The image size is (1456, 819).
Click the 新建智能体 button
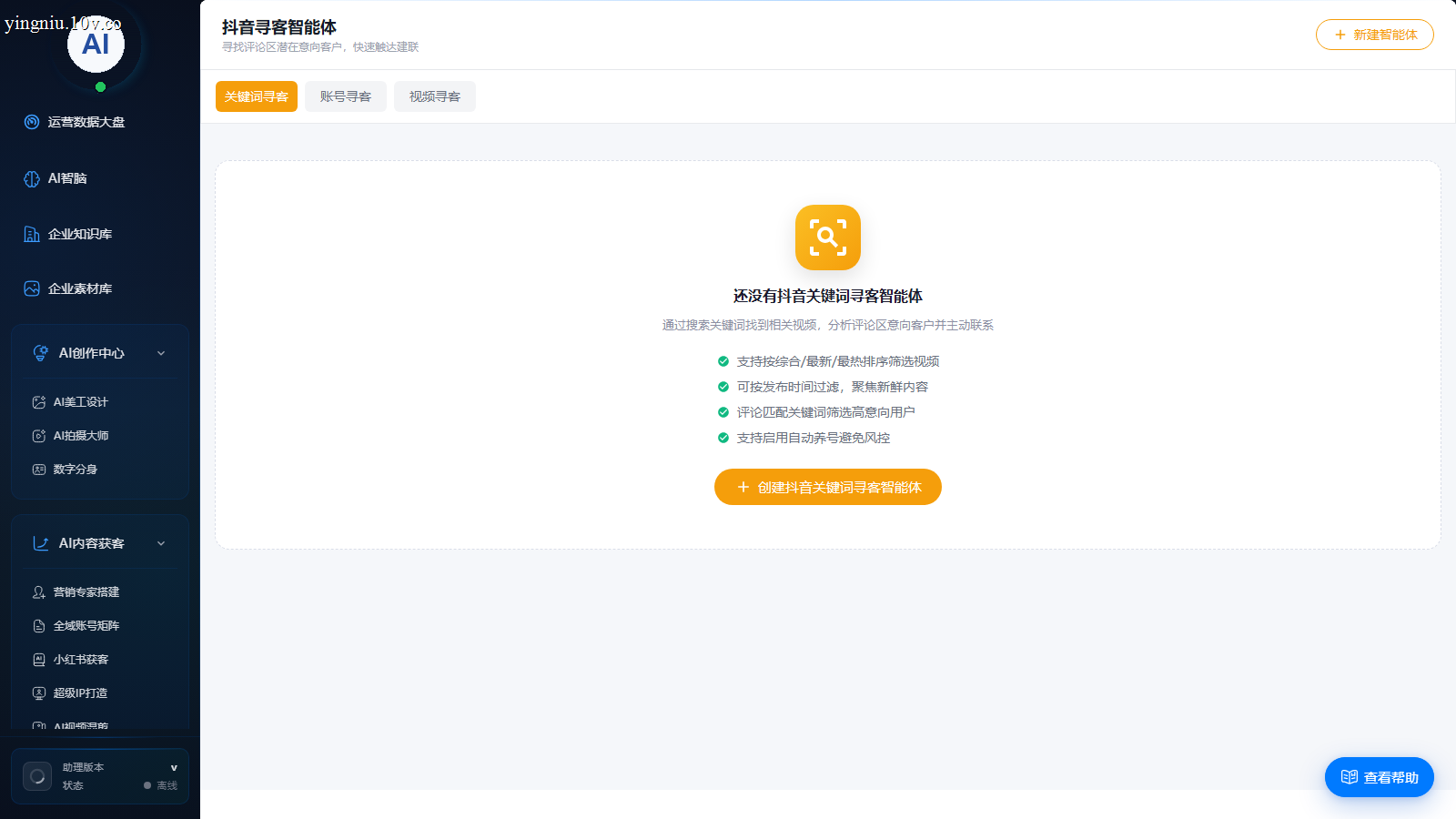tap(1375, 35)
